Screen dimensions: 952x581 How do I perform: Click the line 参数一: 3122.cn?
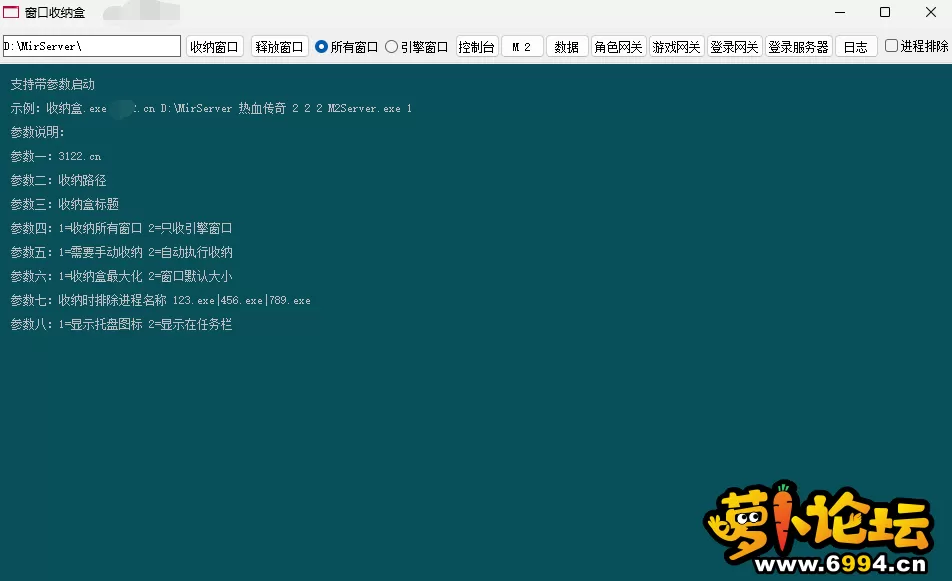[56, 156]
